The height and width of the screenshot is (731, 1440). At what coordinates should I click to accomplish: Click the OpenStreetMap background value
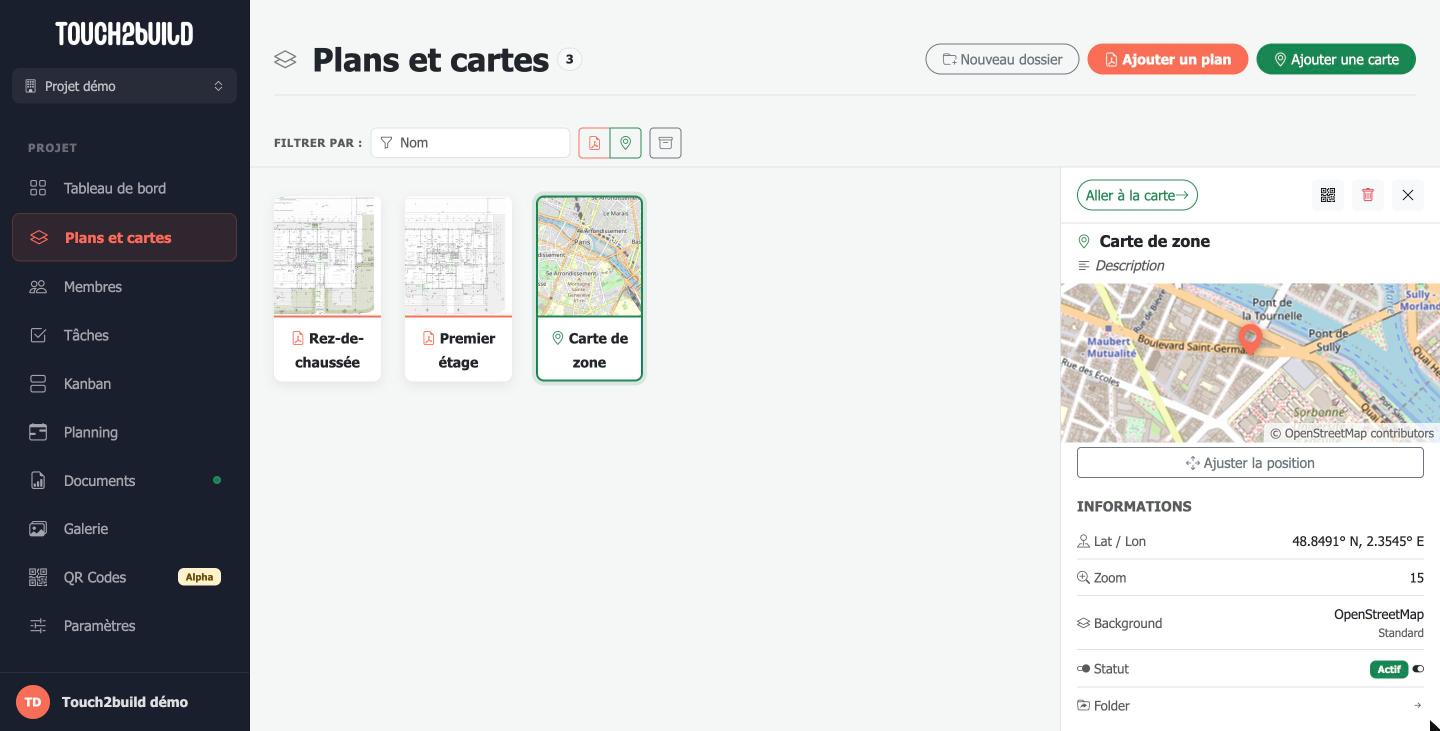click(x=1378, y=614)
